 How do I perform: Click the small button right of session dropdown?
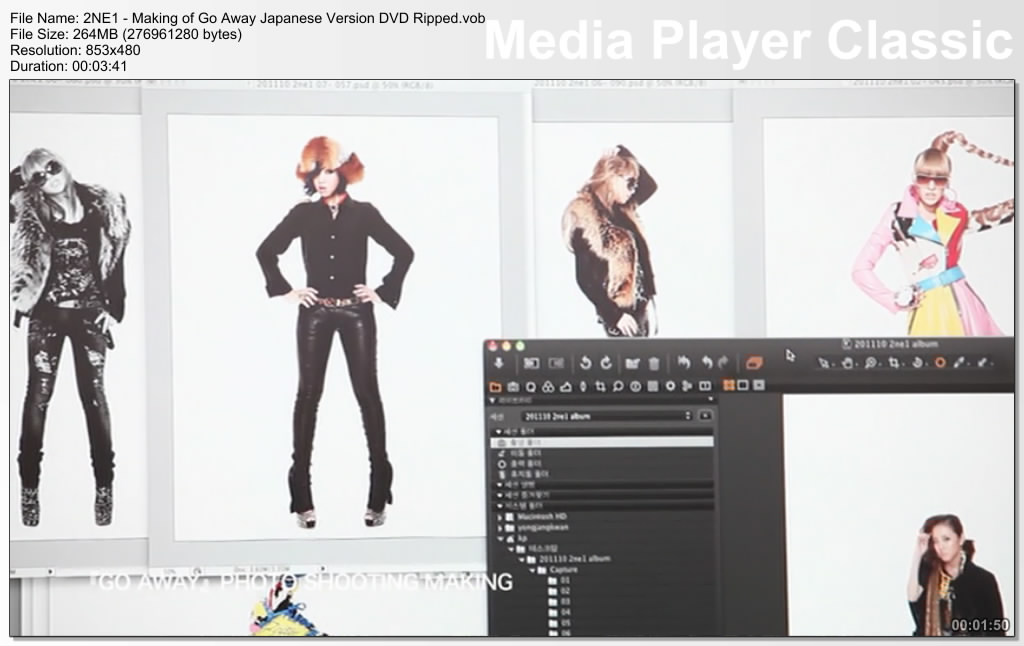(x=705, y=415)
